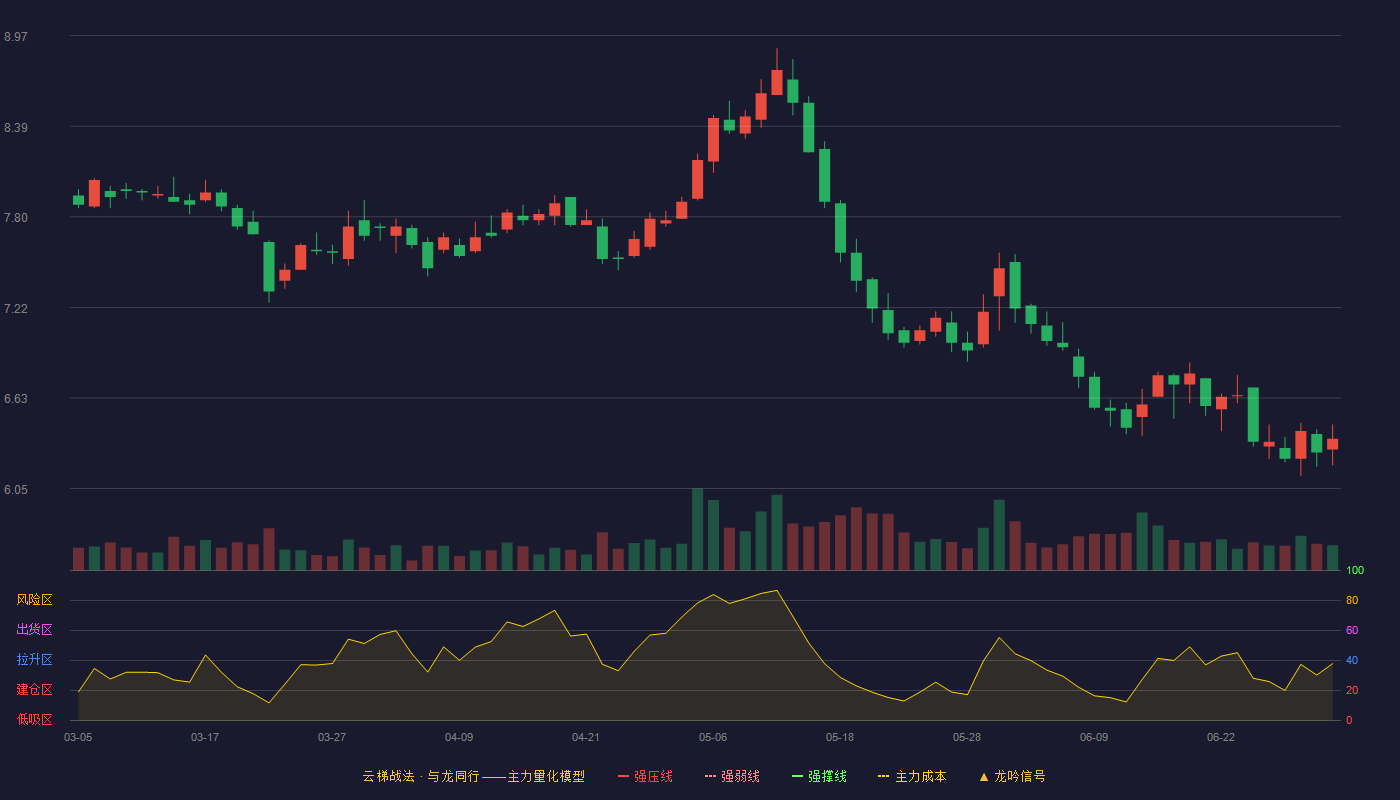The width and height of the screenshot is (1400, 800).
Task: Click the 6.05 price axis label
Action: click(16, 490)
